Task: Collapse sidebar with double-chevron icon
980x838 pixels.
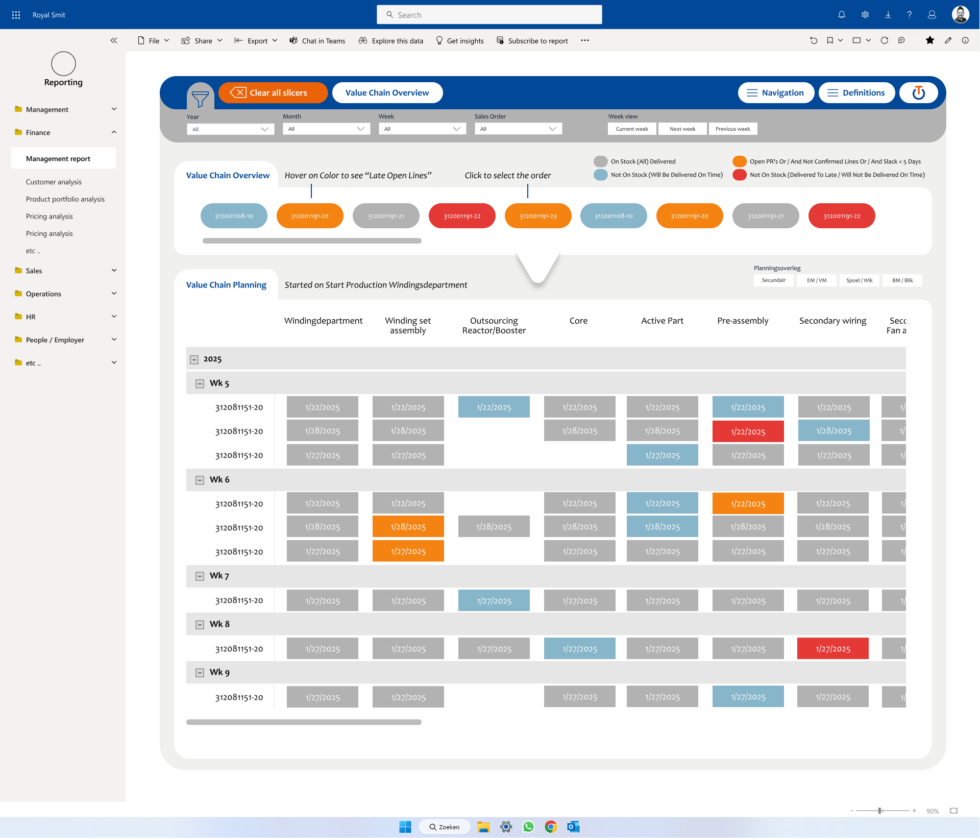Action: 113,41
